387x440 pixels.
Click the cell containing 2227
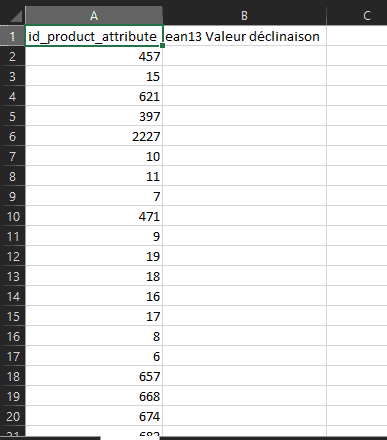[x=94, y=136]
